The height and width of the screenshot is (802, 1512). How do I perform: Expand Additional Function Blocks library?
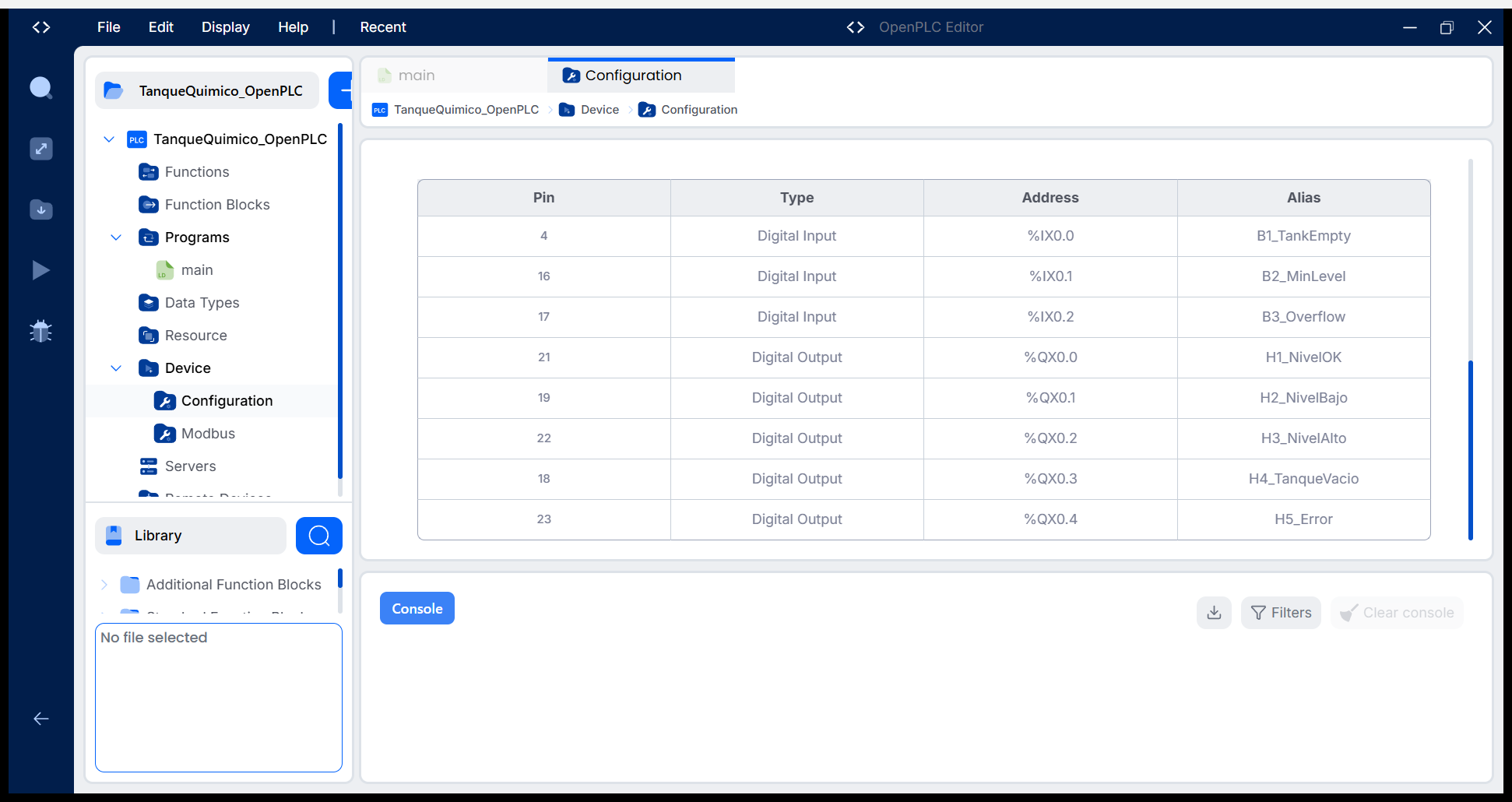tap(104, 585)
